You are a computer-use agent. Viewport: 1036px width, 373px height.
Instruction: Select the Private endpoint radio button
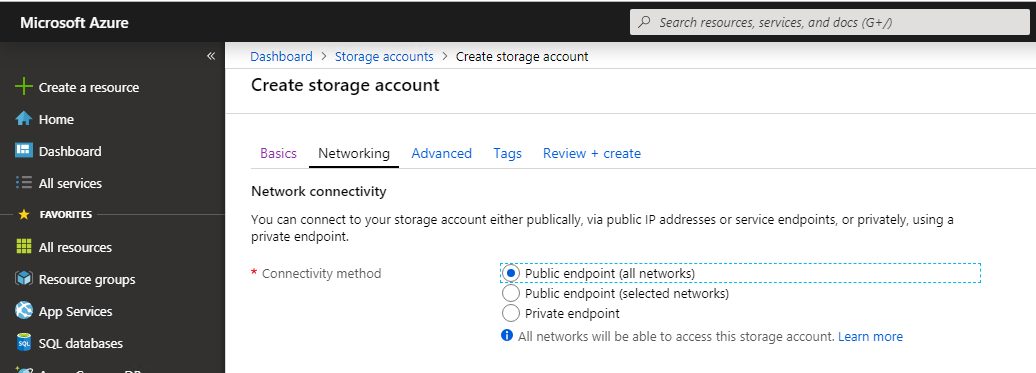tap(510, 313)
